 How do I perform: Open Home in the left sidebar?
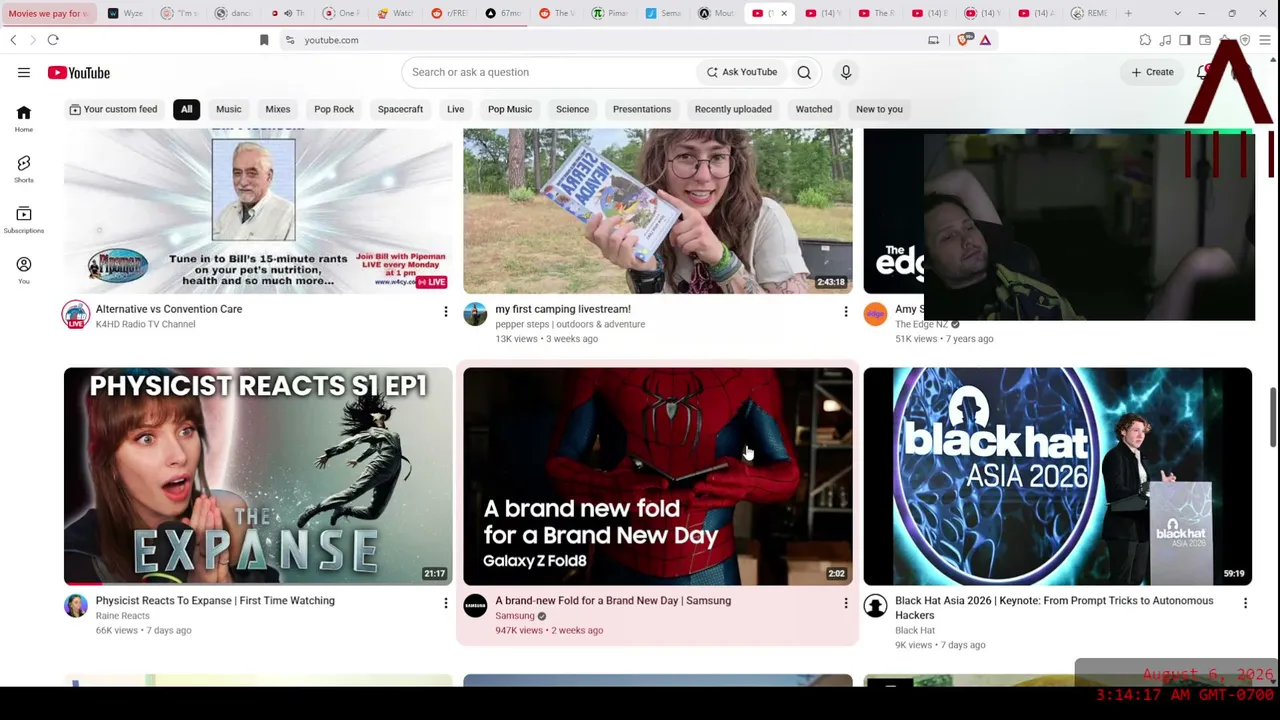23,118
